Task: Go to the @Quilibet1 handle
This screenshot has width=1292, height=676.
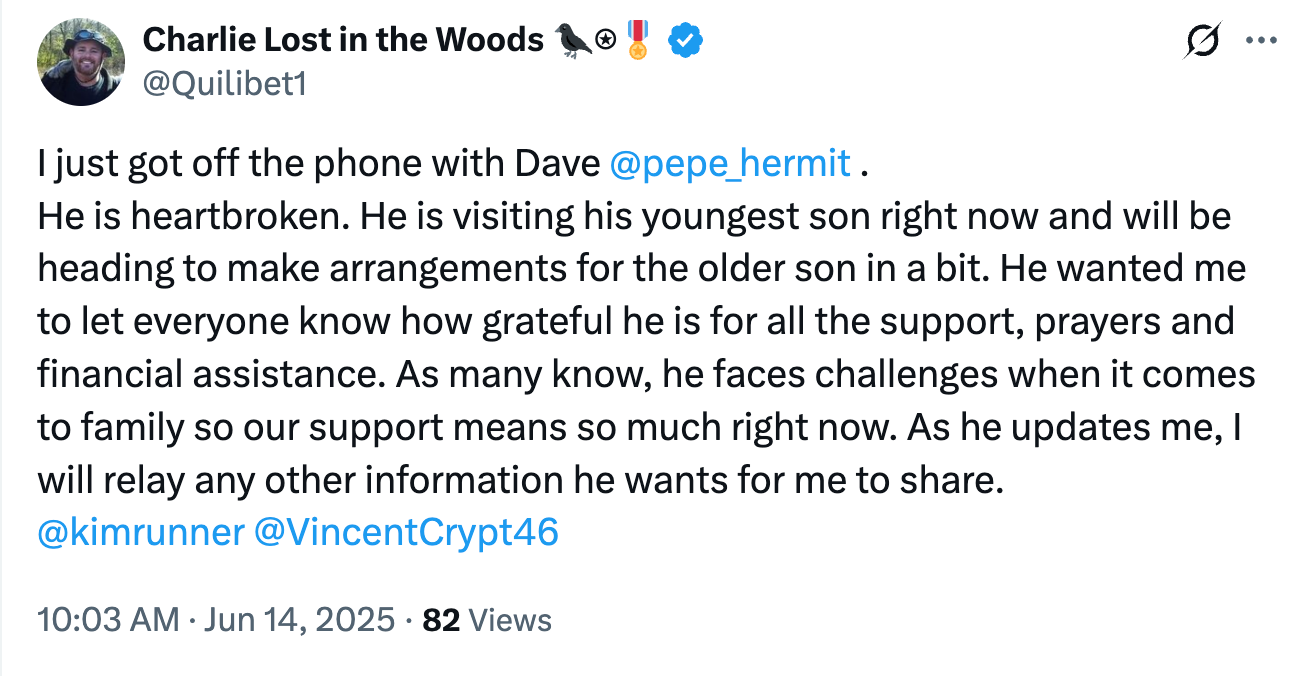Action: (x=225, y=84)
